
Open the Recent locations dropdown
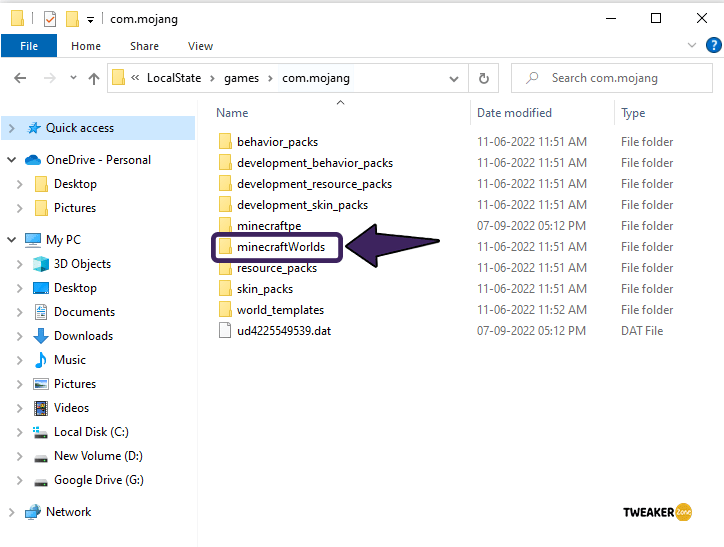pyautogui.click(x=73, y=78)
